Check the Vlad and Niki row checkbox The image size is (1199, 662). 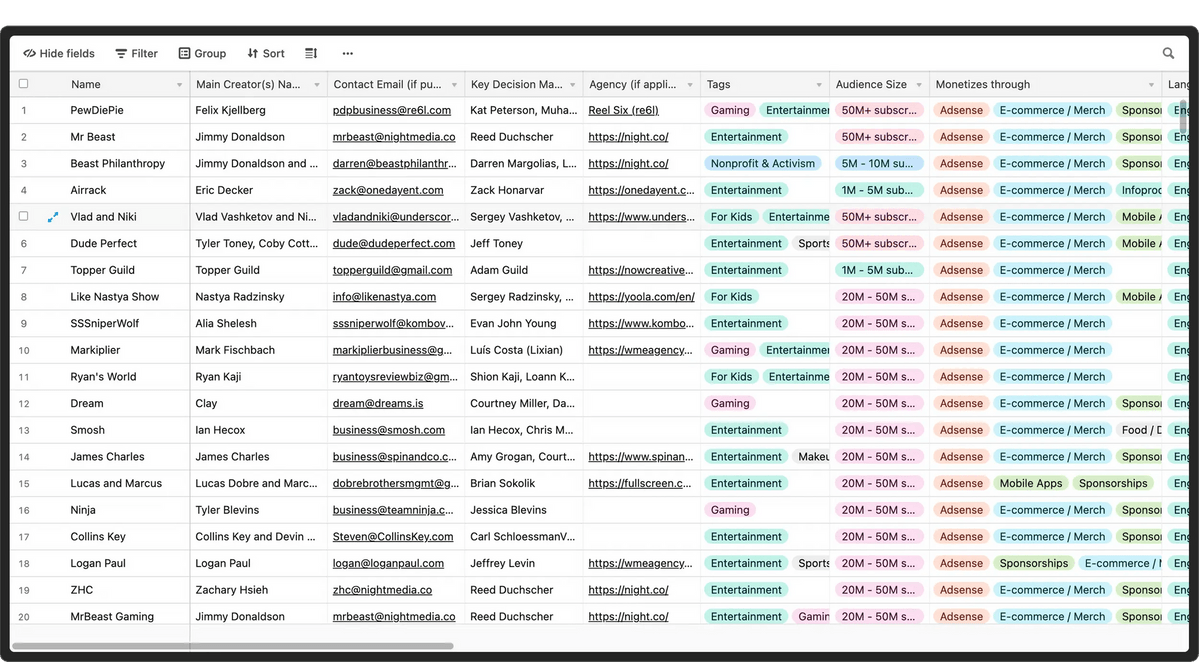pos(24,217)
